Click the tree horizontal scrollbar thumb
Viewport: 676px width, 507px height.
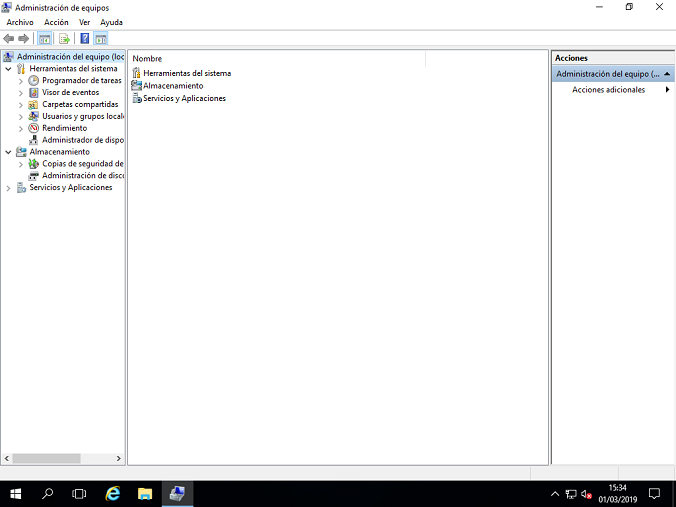[x=46, y=458]
